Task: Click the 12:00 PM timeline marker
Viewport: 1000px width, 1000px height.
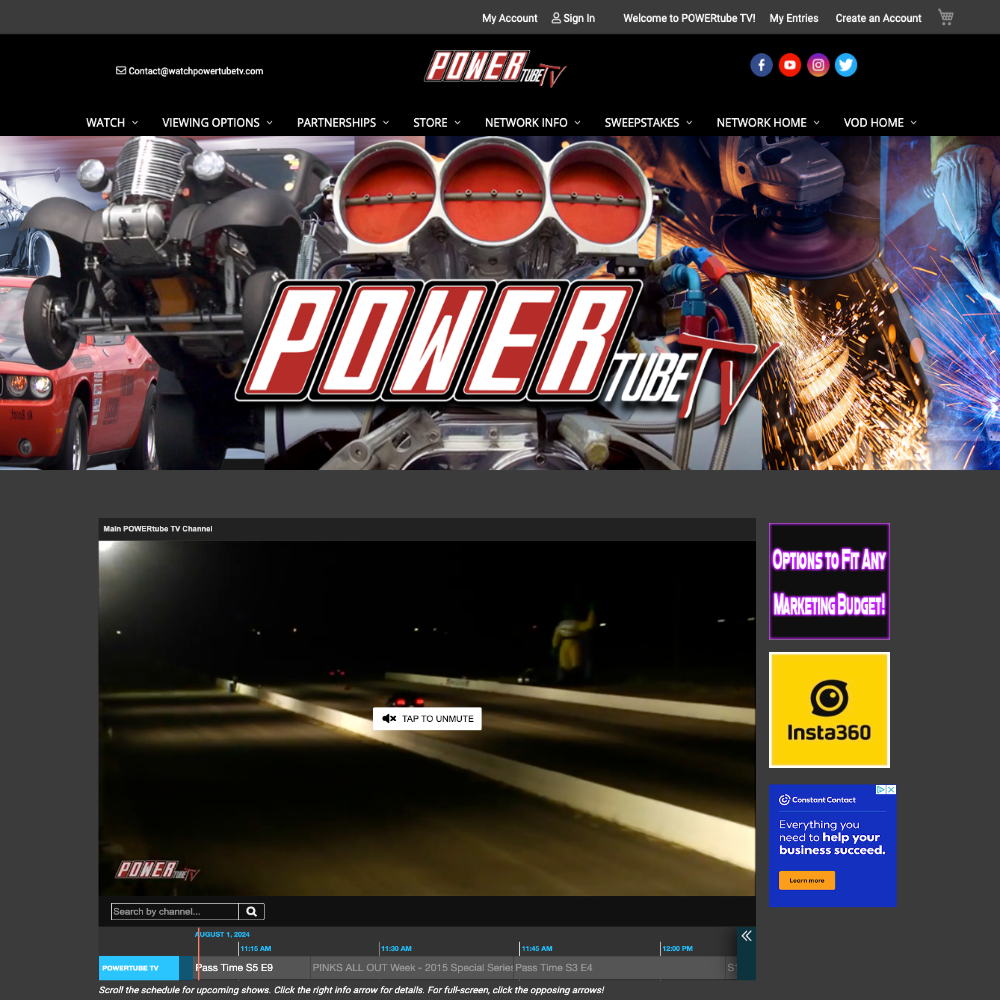Action: (677, 948)
